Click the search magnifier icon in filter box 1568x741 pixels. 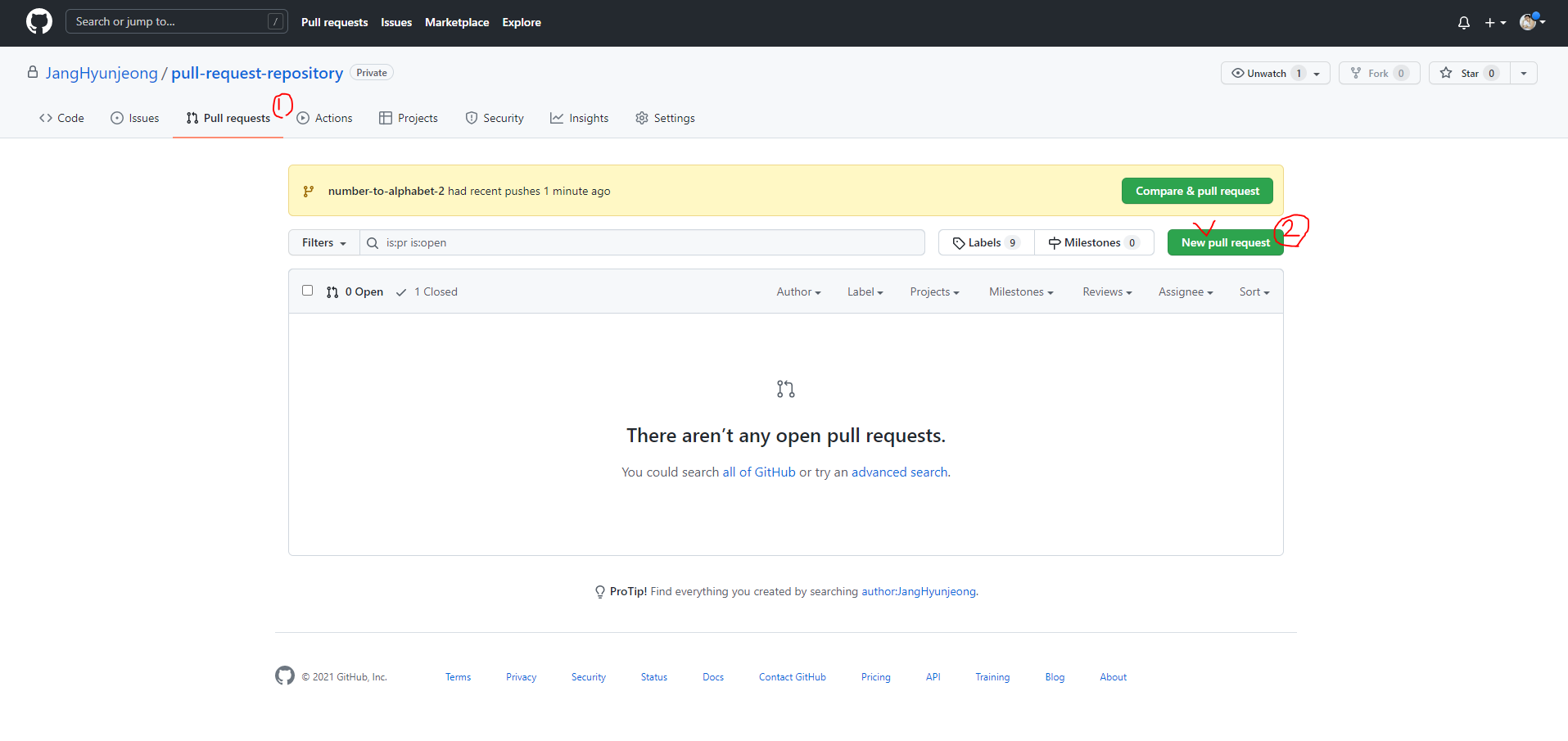pyautogui.click(x=373, y=243)
